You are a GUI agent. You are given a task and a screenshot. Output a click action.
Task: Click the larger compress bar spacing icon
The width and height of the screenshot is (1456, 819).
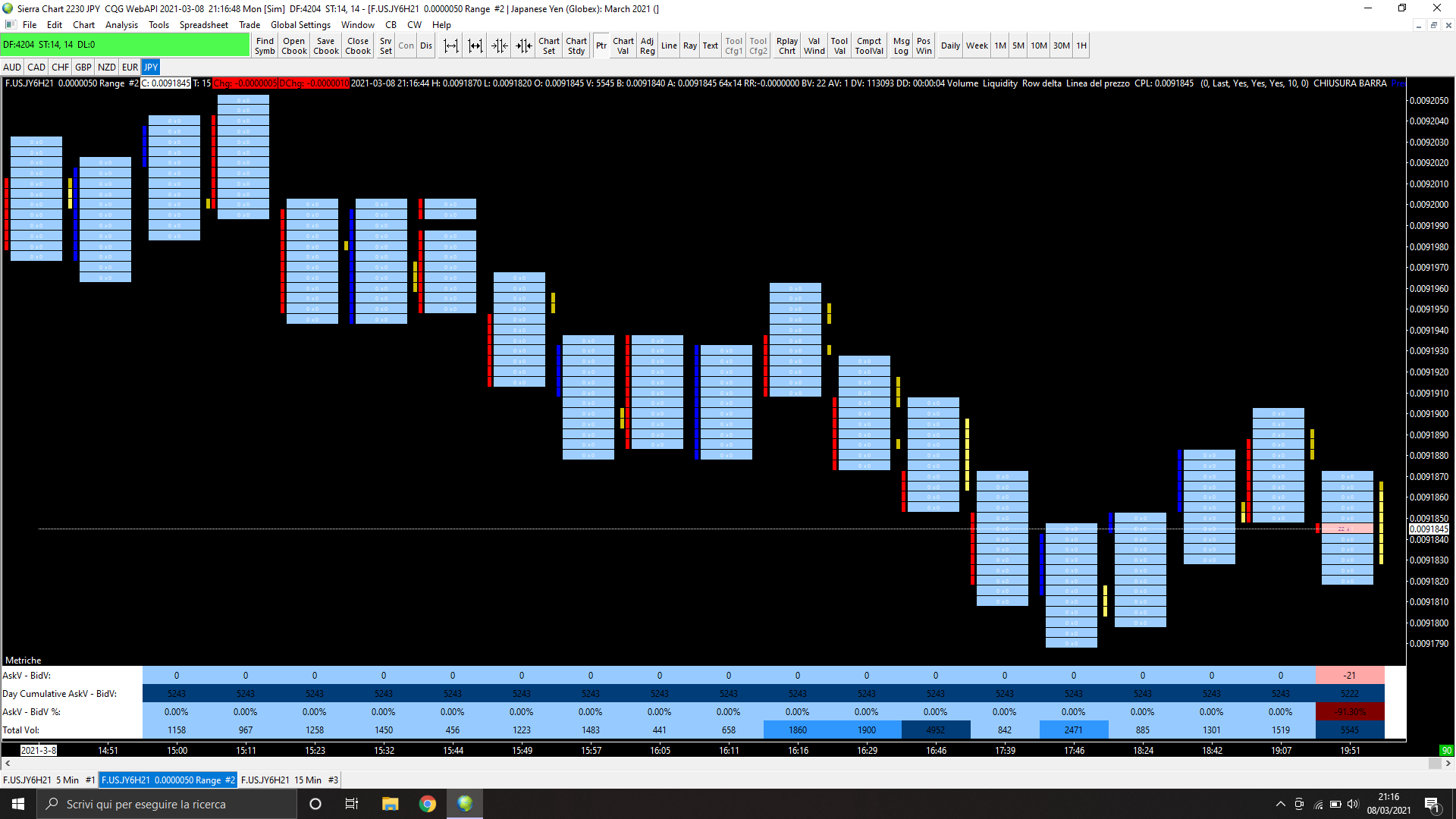pyautogui.click(x=523, y=45)
